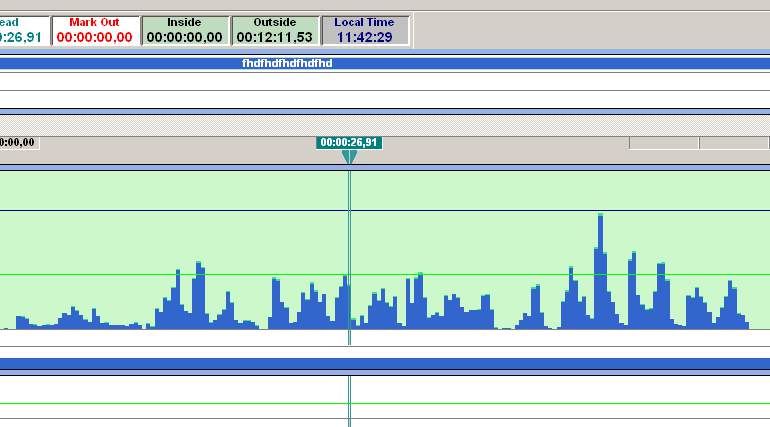This screenshot has width=770, height=427.
Task: Click the playhead marker at 00:00:26,91
Action: point(349,157)
